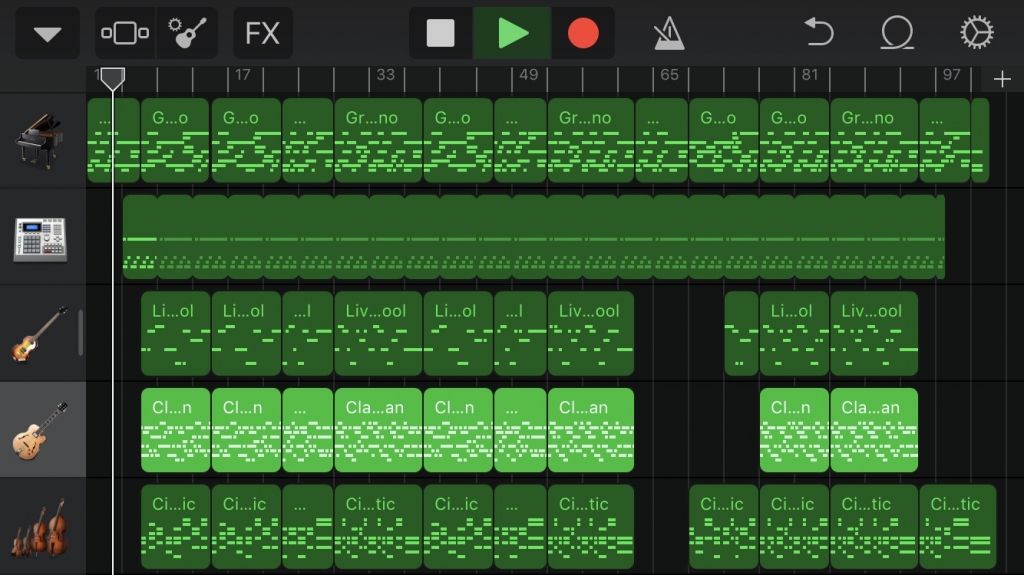The width and height of the screenshot is (1024, 575).
Task: Select the drum machine track header
Action: point(42,237)
